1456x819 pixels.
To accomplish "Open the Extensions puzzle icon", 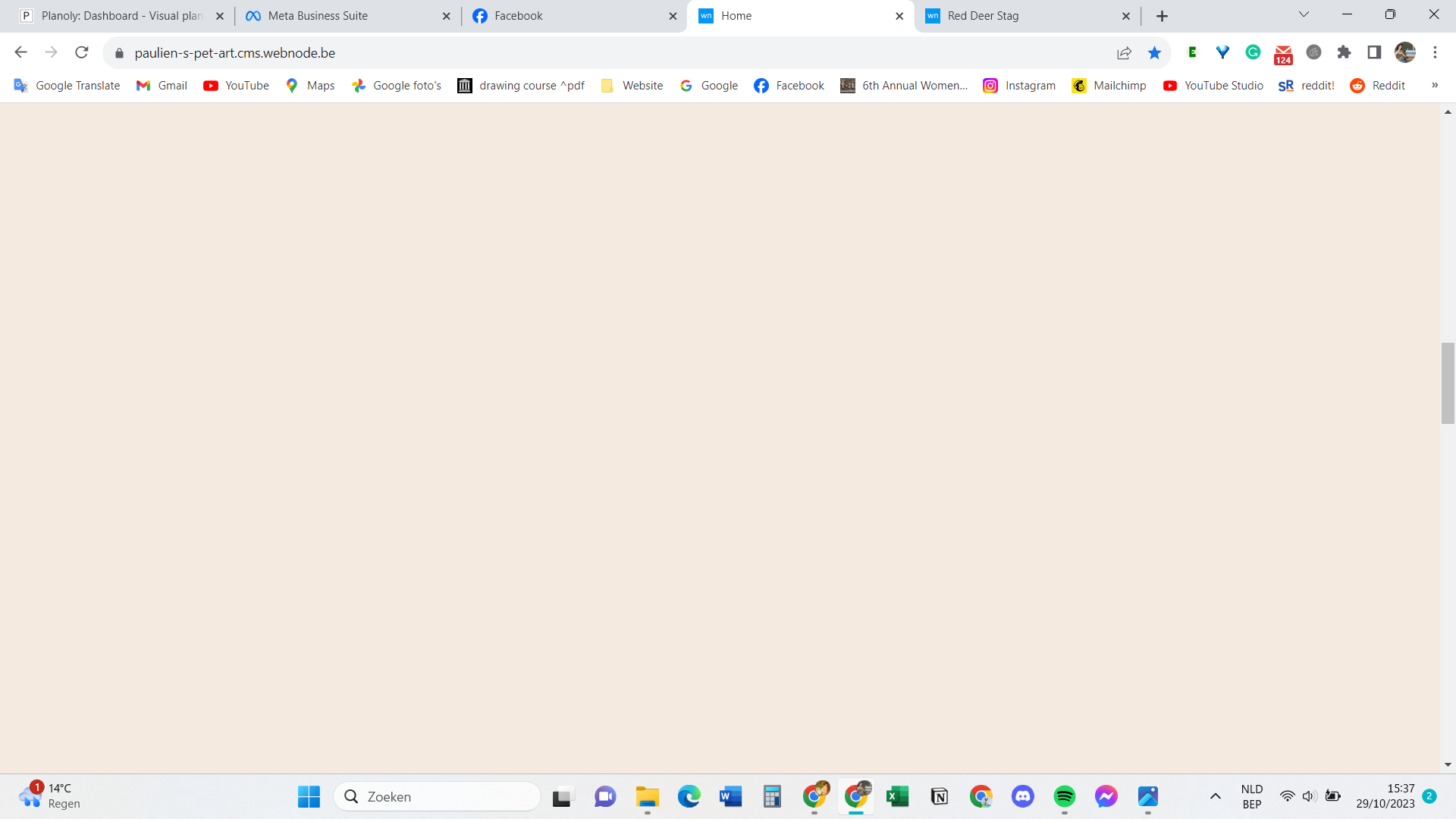I will tap(1344, 52).
